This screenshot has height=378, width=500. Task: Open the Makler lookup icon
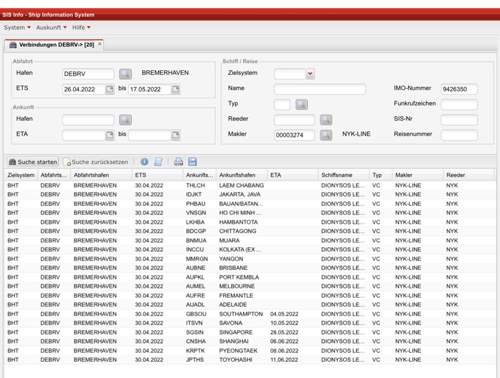point(326,135)
